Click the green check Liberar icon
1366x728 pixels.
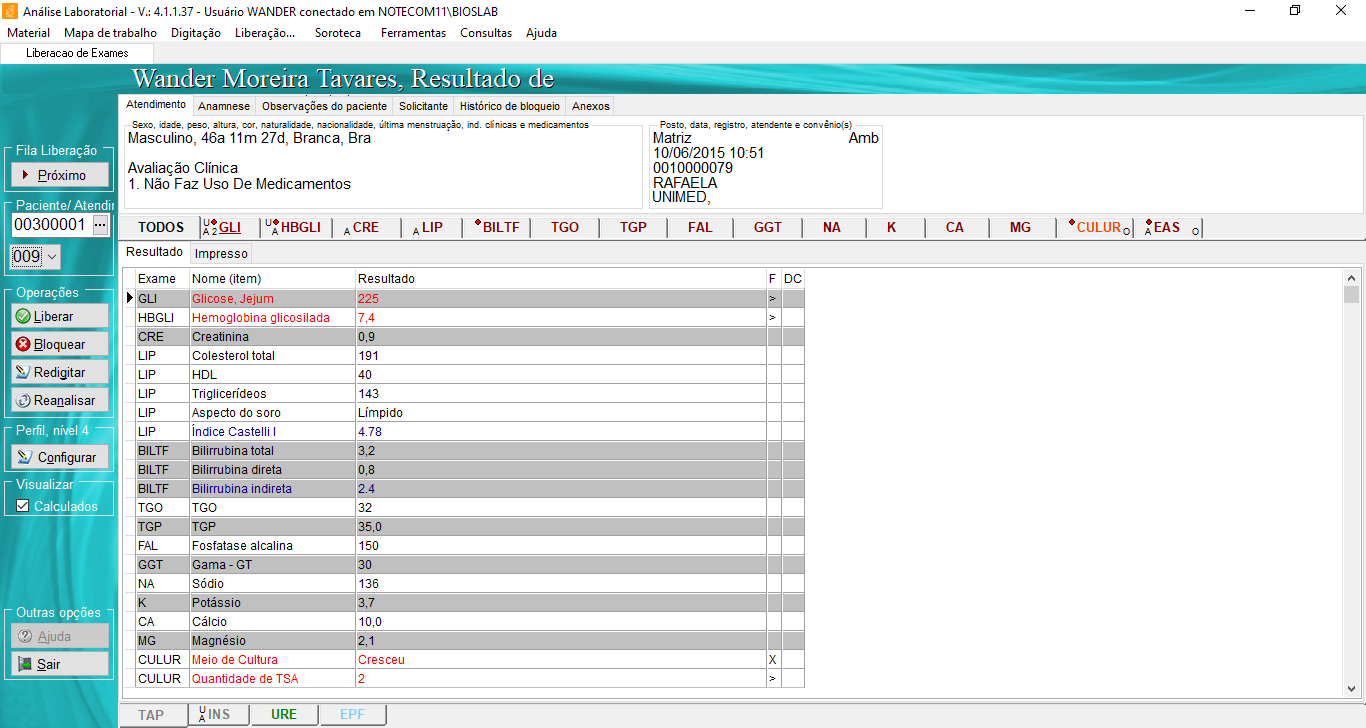(23, 316)
